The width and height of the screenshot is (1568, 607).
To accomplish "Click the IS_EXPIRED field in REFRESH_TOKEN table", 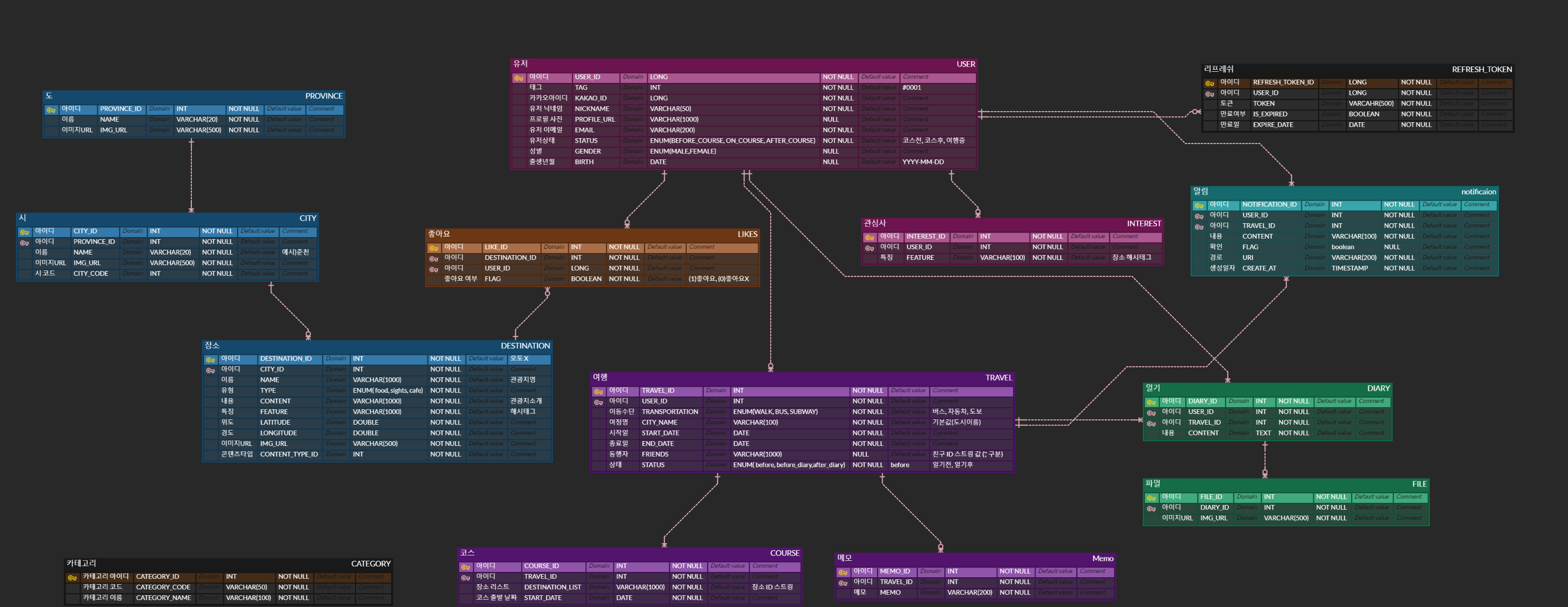I will click(x=1270, y=114).
